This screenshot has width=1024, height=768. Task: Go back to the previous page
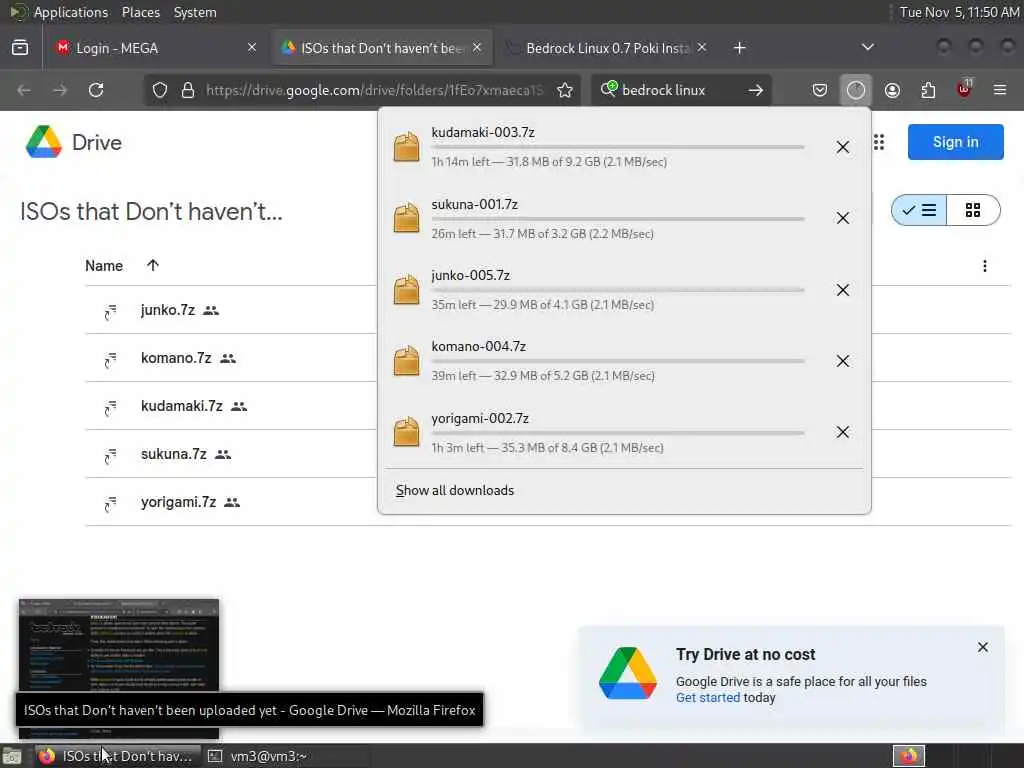[24, 90]
